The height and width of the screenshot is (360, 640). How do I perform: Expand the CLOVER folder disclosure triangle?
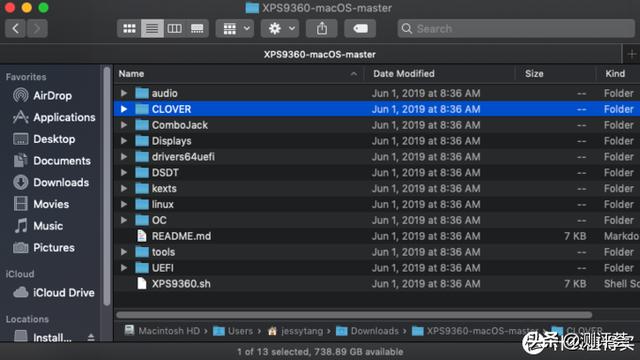tap(124, 109)
